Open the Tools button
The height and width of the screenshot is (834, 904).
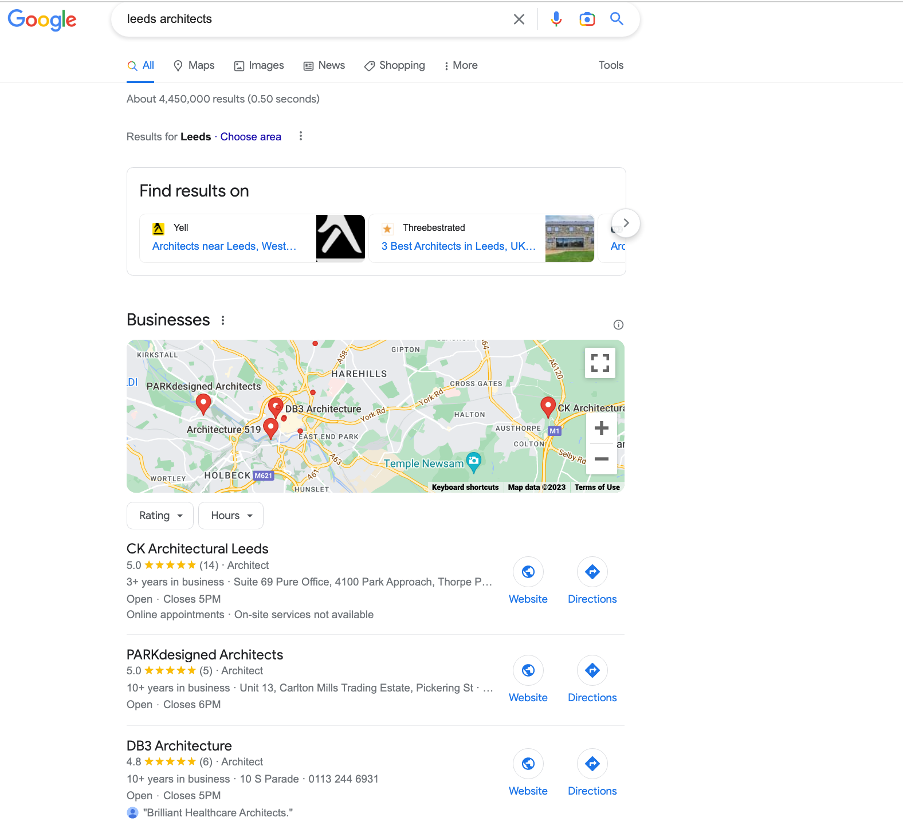point(611,66)
